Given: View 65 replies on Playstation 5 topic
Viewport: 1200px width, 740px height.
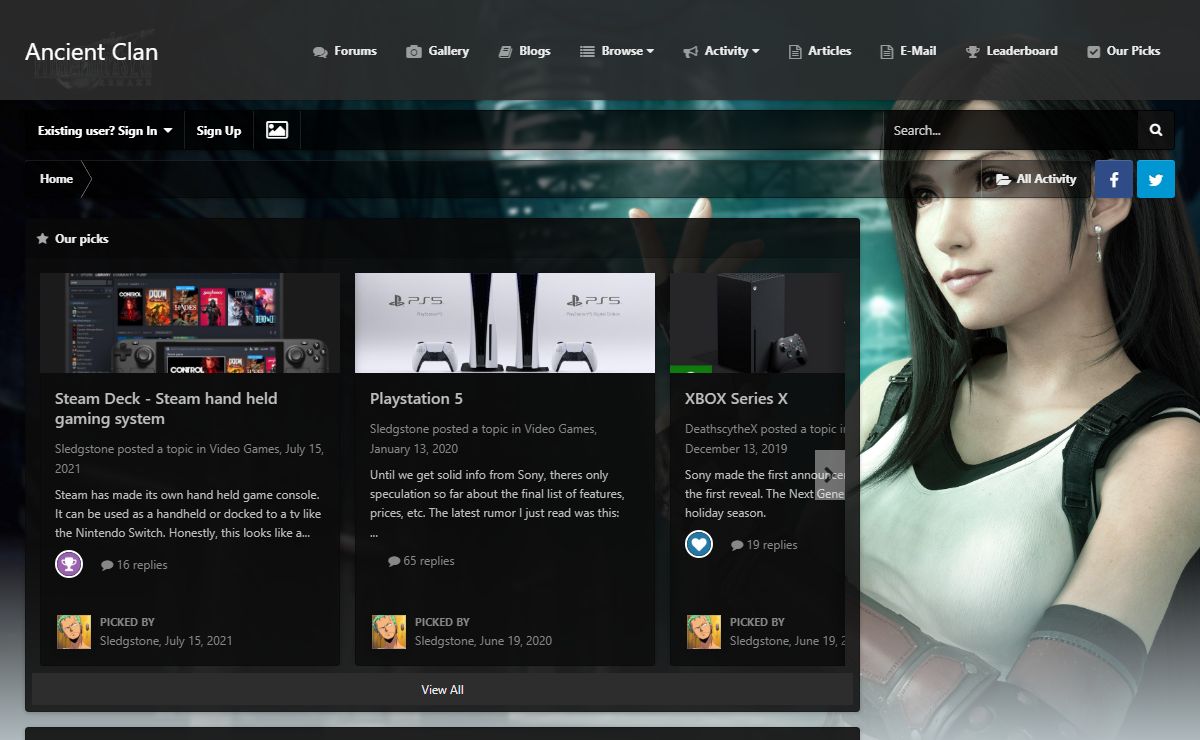Looking at the screenshot, I should click(x=421, y=561).
